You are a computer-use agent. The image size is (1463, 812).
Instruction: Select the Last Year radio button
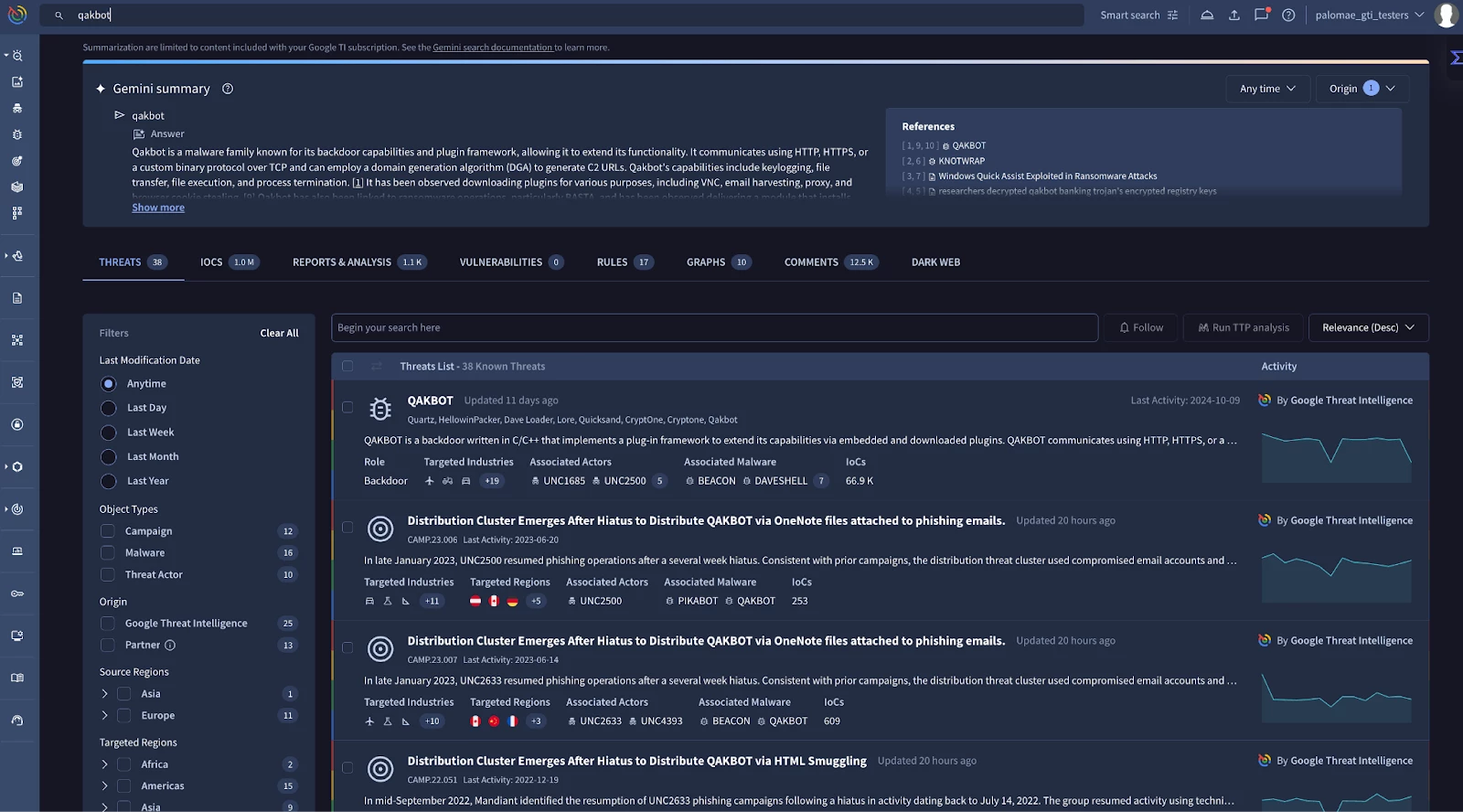pos(108,481)
